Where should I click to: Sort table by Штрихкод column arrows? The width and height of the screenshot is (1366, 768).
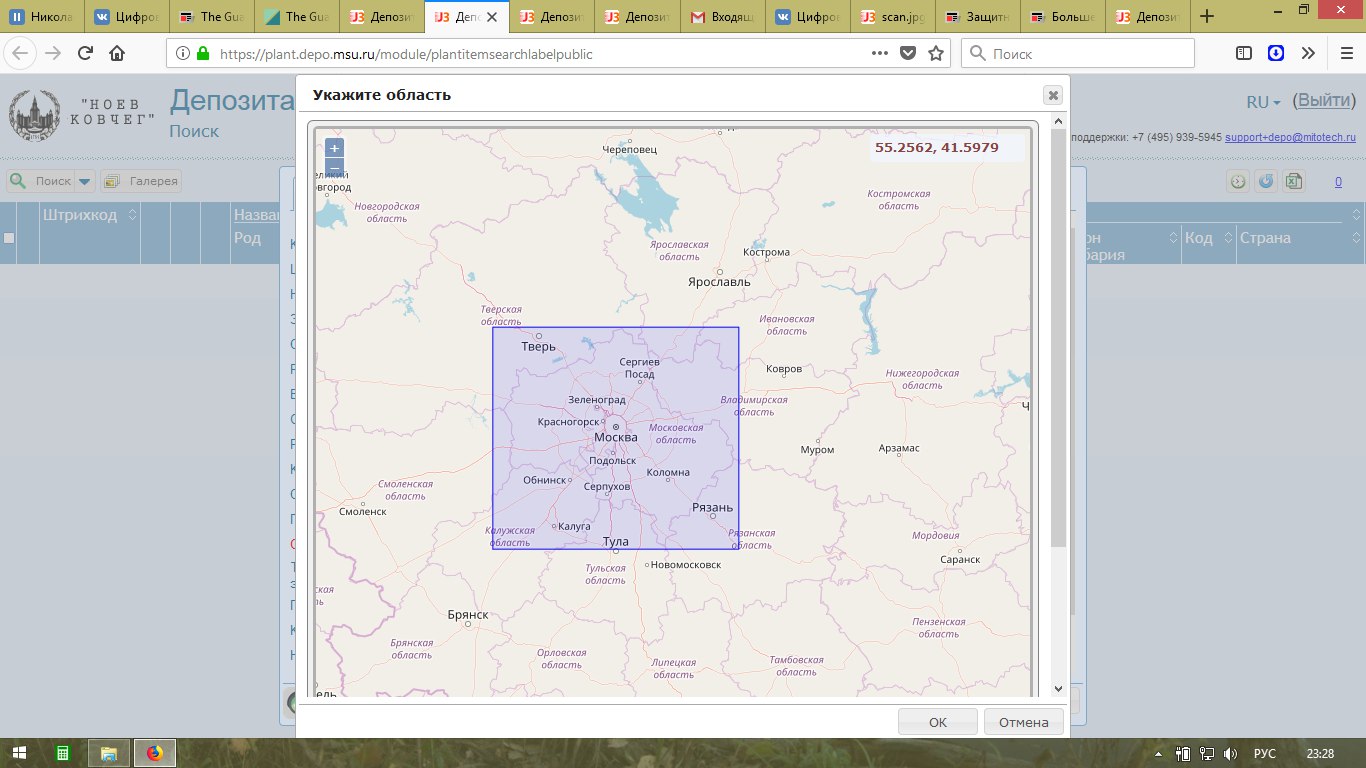coord(132,214)
